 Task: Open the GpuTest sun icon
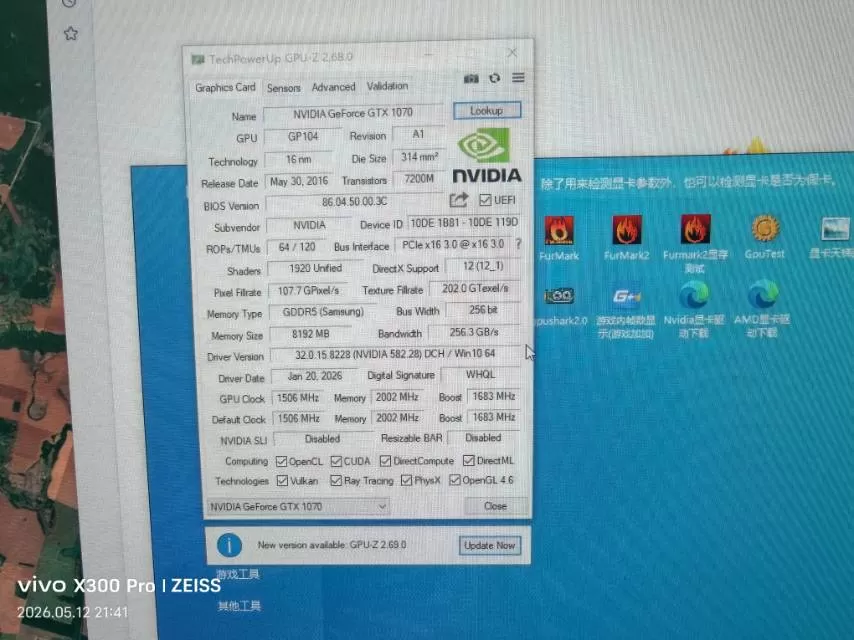click(765, 228)
